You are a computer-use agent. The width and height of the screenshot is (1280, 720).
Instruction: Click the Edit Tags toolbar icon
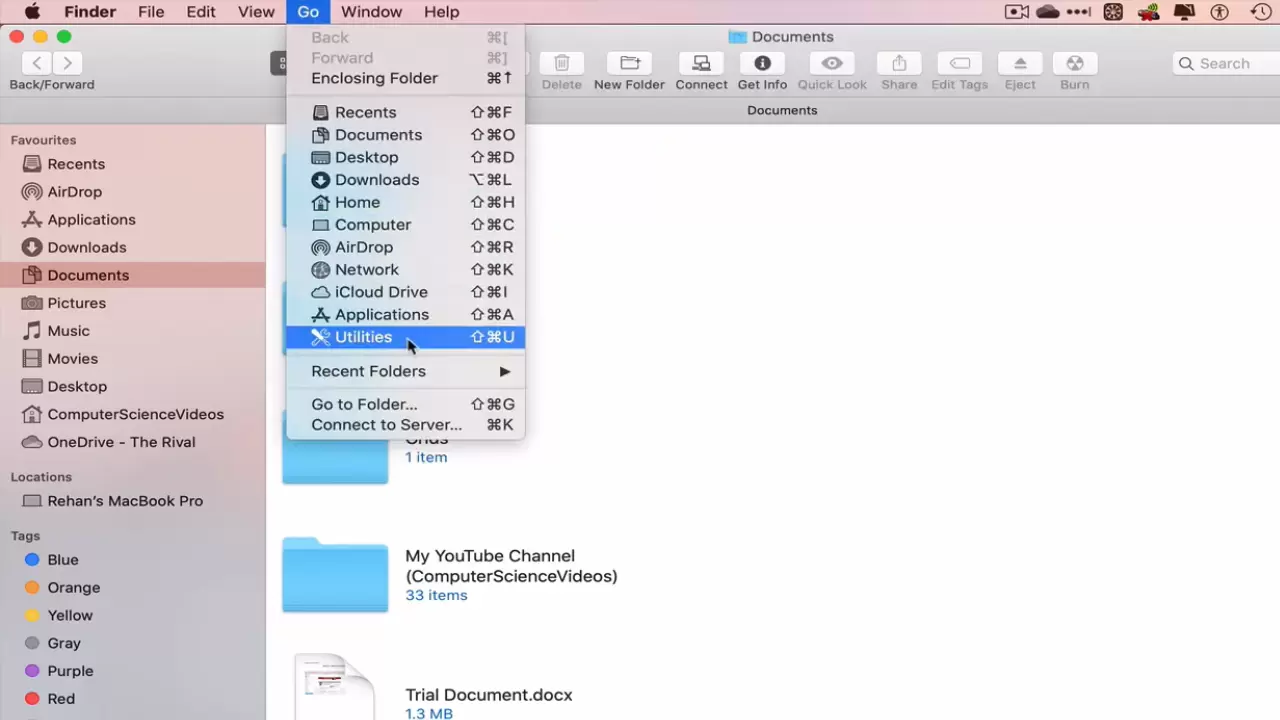pos(959,63)
